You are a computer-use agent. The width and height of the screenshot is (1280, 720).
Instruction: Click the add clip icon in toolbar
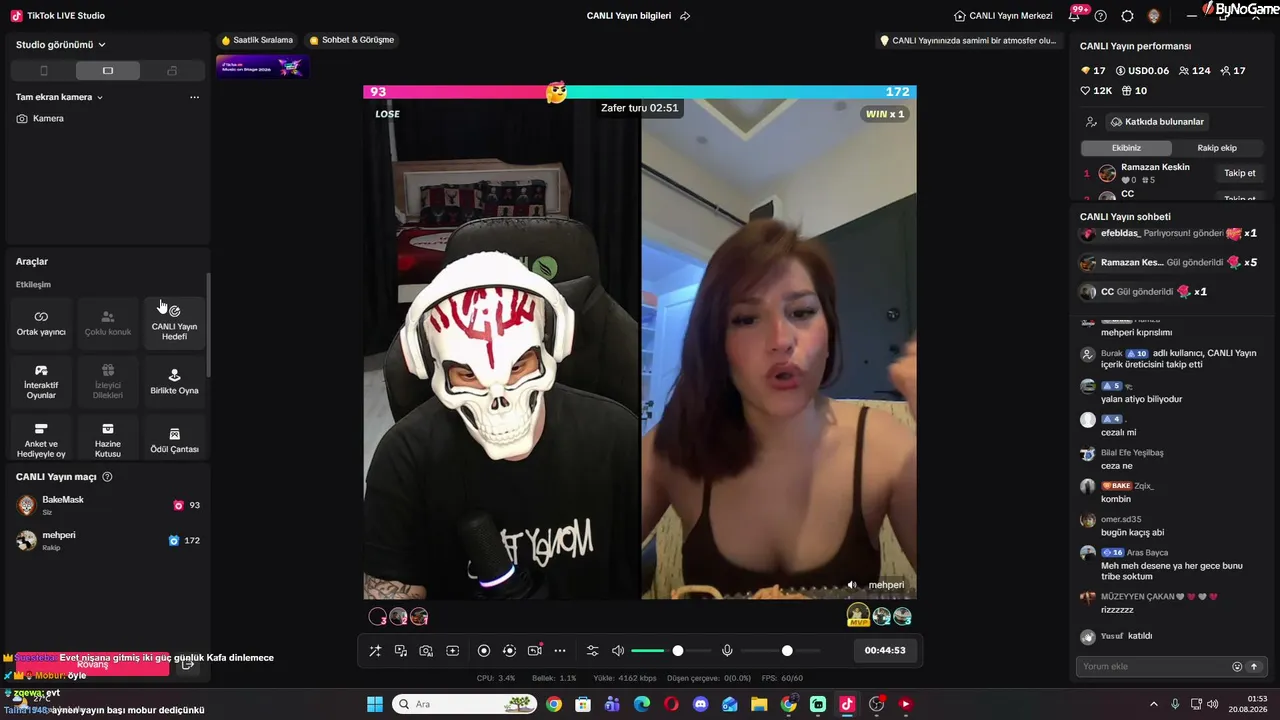452,651
